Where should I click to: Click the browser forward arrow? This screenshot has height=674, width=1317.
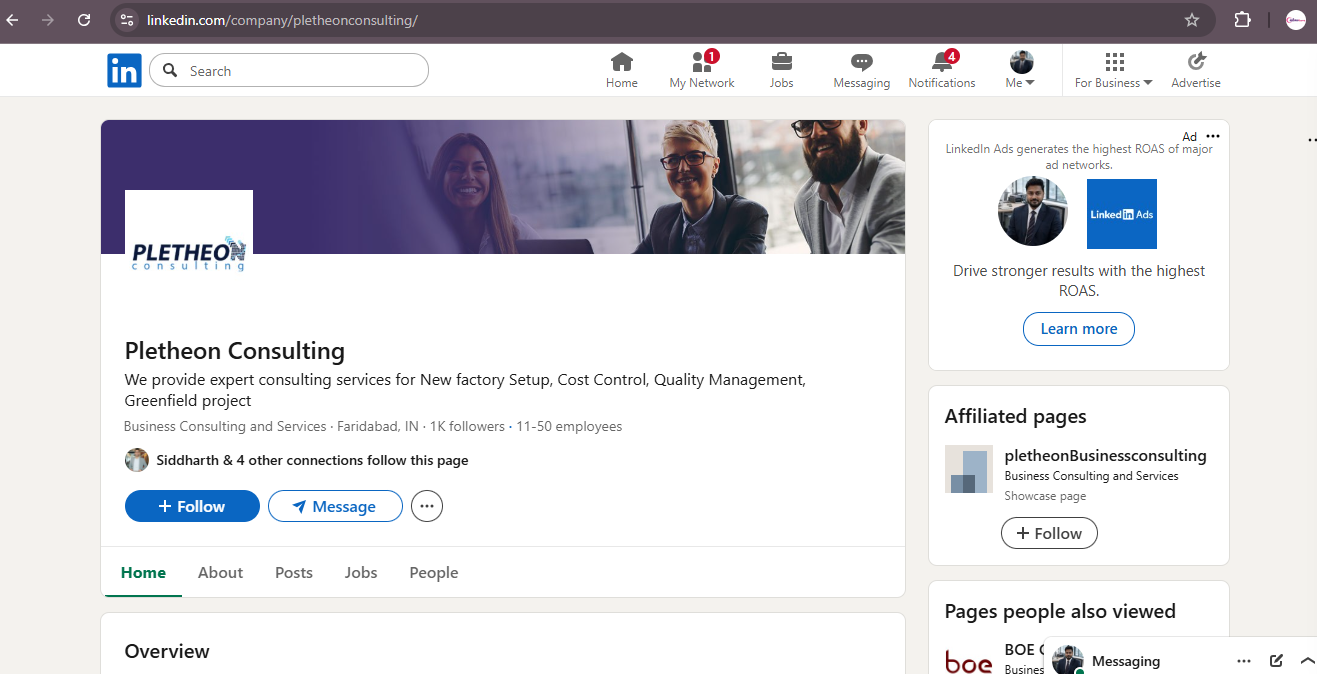click(48, 20)
